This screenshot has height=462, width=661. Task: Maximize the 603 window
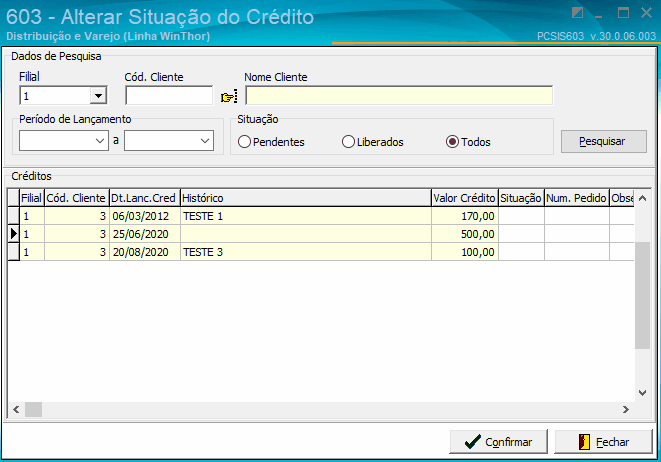tap(623, 13)
